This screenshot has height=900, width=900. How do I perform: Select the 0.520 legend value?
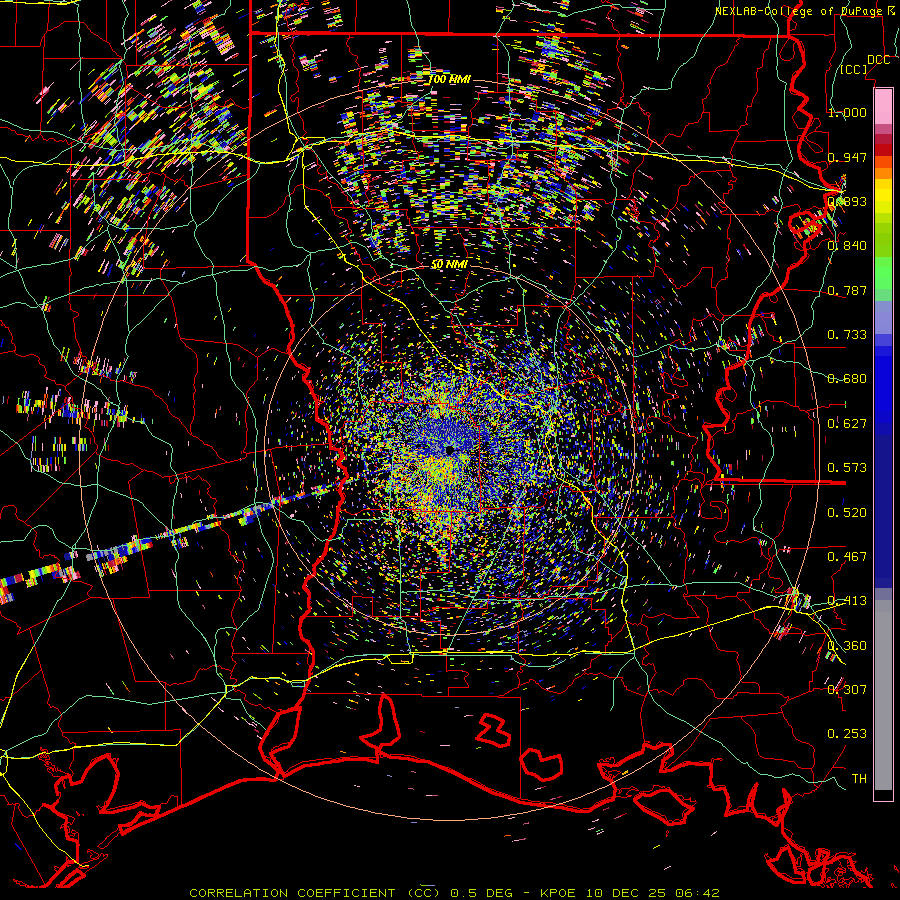coord(847,513)
